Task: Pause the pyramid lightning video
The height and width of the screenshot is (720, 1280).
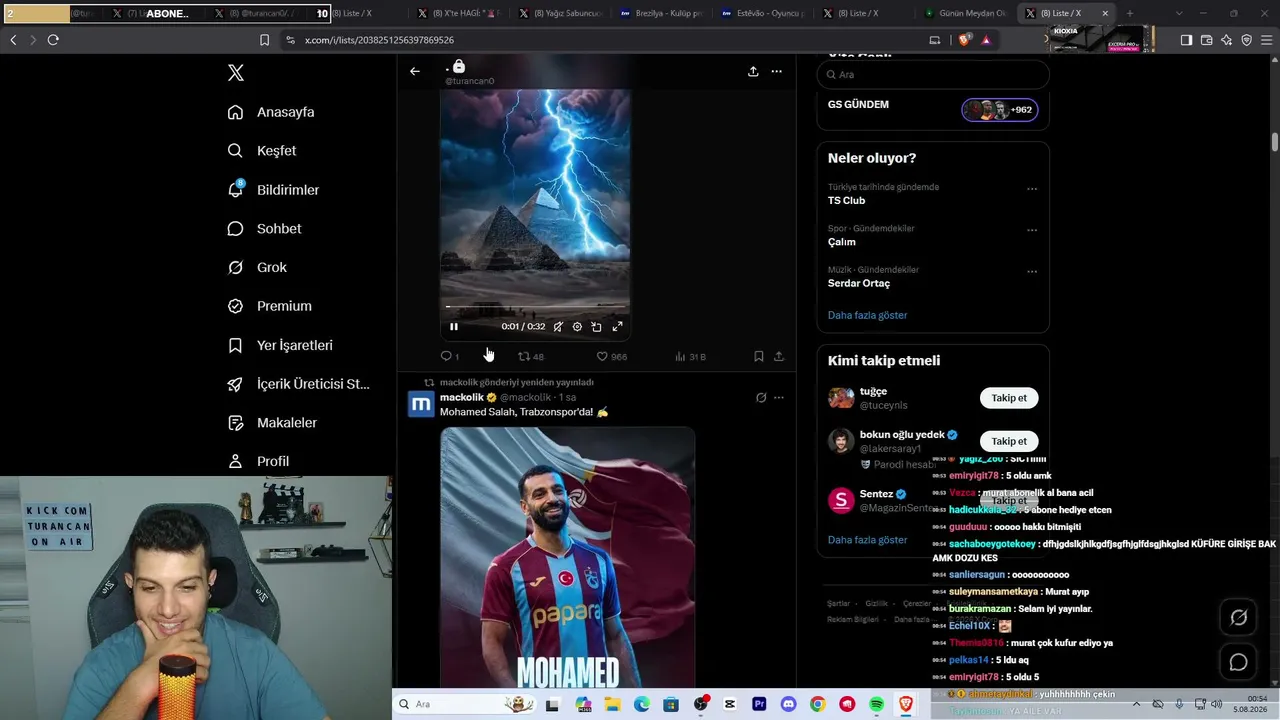Action: (x=454, y=326)
